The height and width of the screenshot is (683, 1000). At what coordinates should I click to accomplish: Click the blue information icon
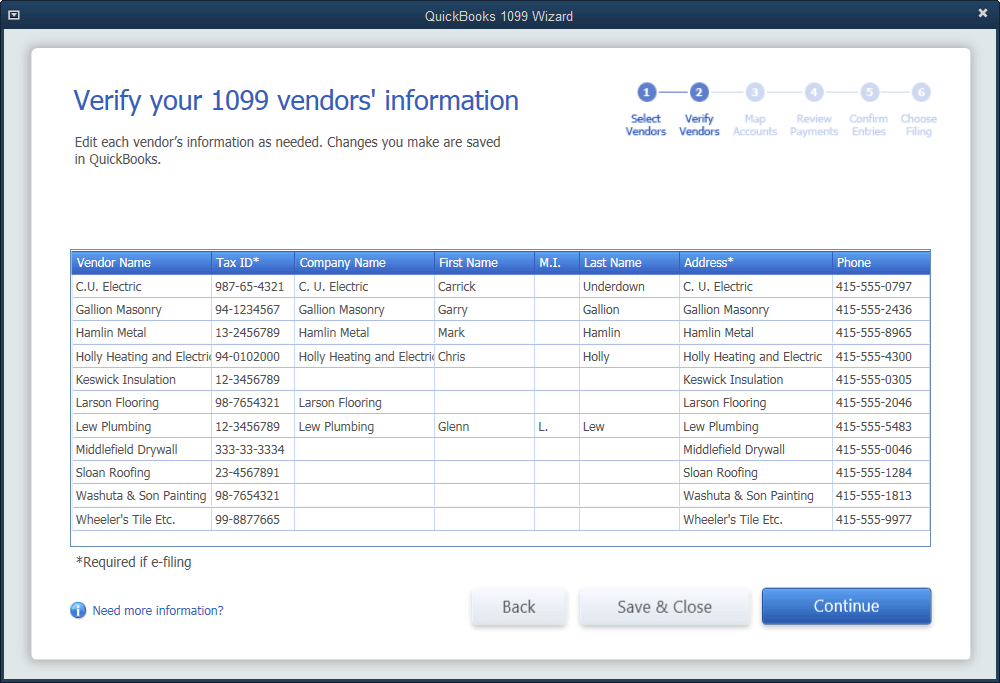tap(78, 610)
